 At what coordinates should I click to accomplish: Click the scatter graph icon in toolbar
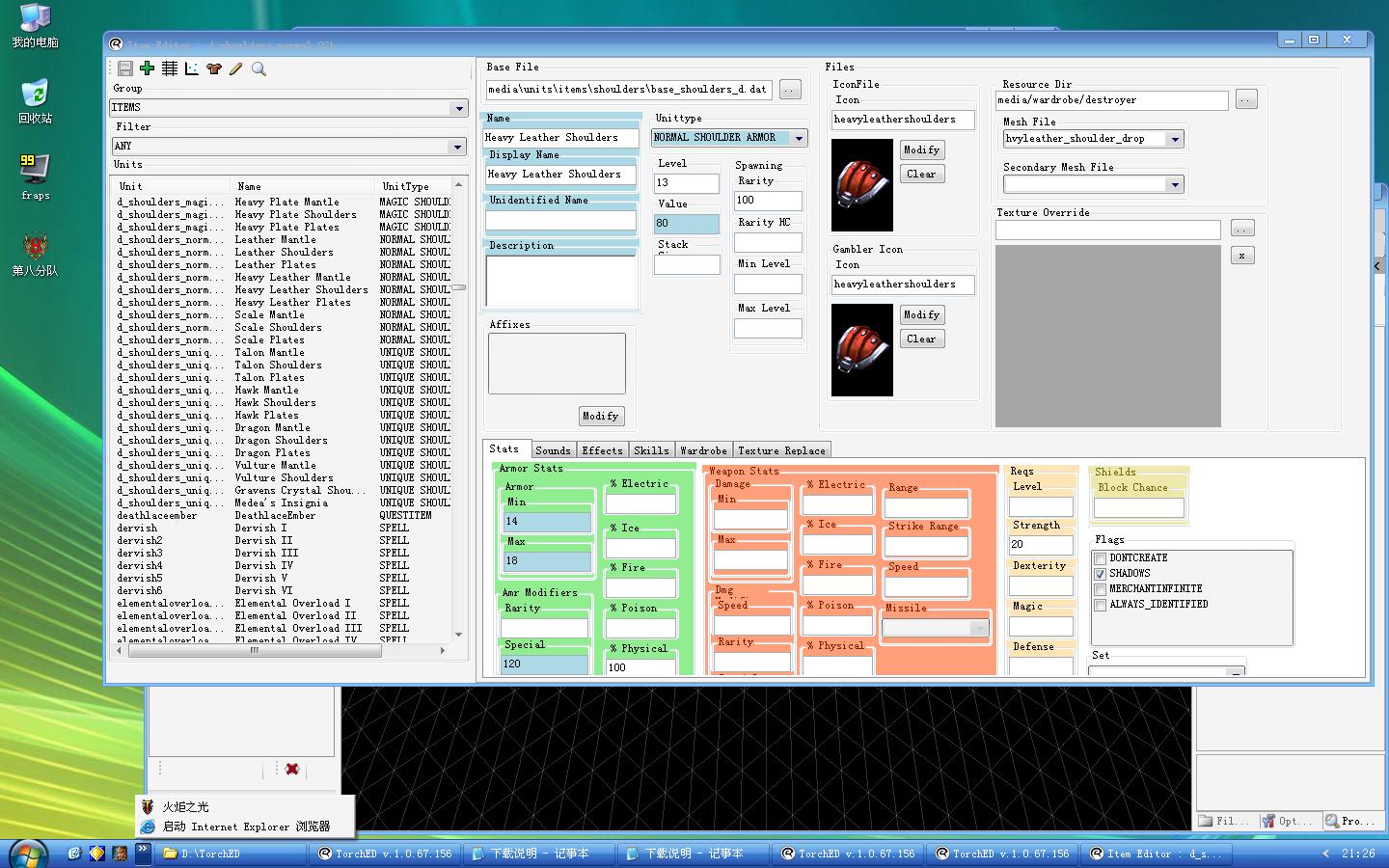[x=191, y=68]
